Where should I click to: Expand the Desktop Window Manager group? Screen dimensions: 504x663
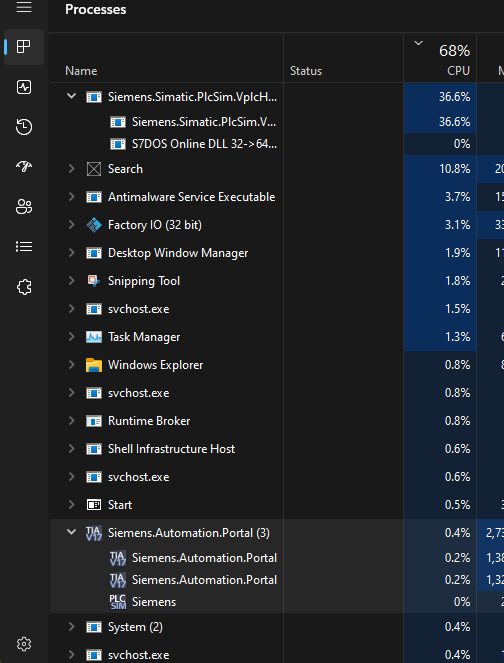[71, 253]
